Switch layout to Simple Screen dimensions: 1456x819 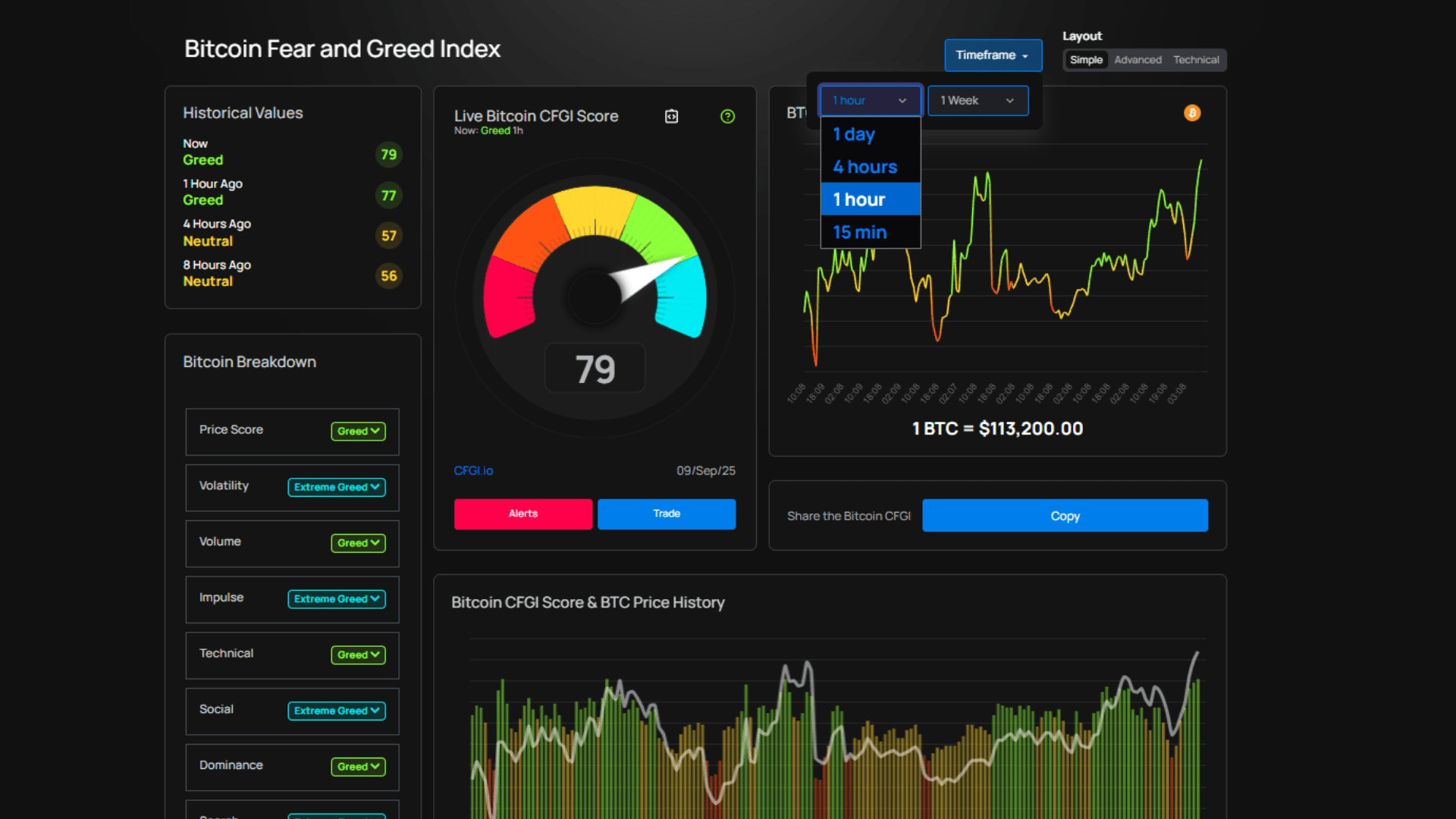click(x=1086, y=60)
